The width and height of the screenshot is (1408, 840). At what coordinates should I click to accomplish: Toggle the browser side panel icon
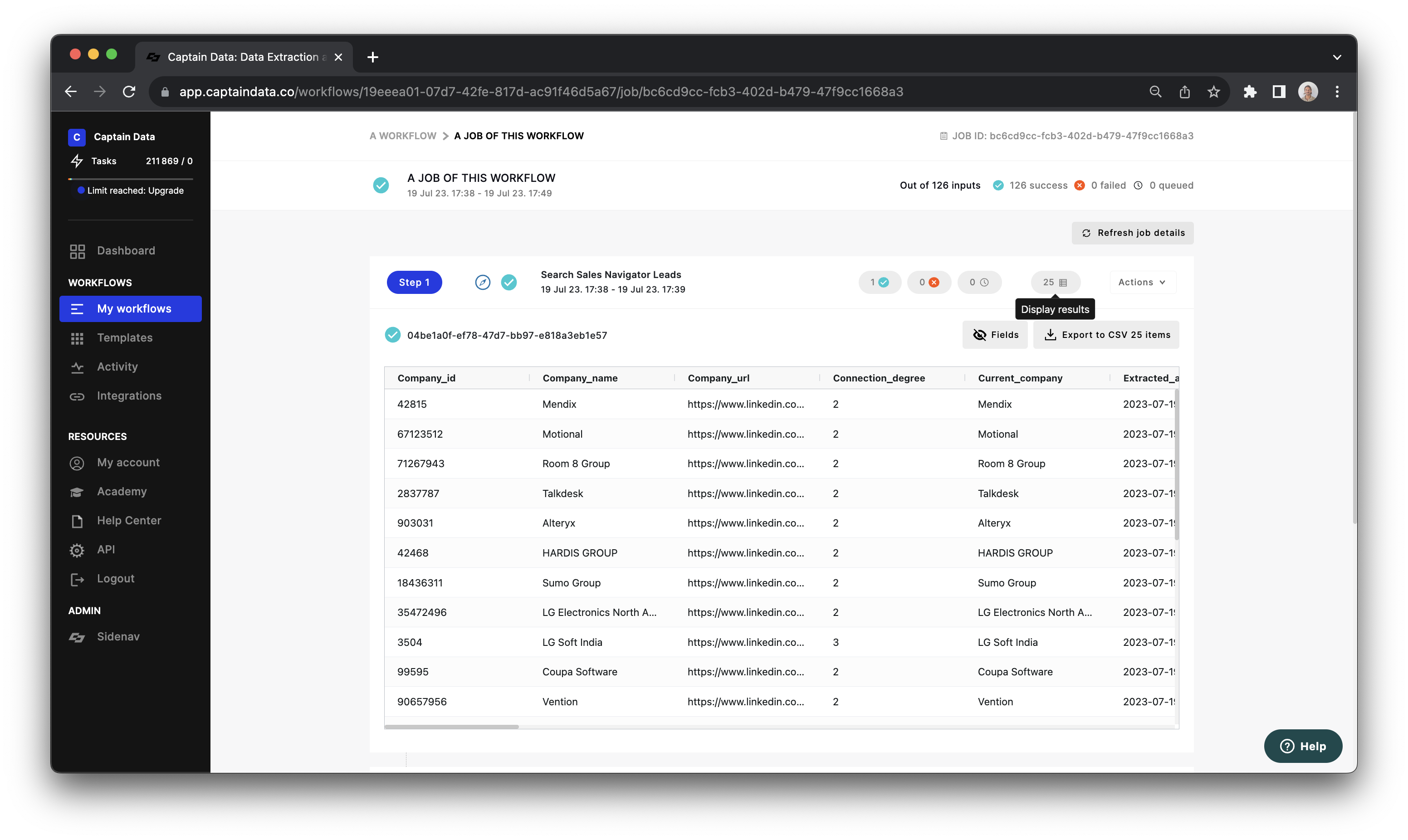click(x=1279, y=92)
